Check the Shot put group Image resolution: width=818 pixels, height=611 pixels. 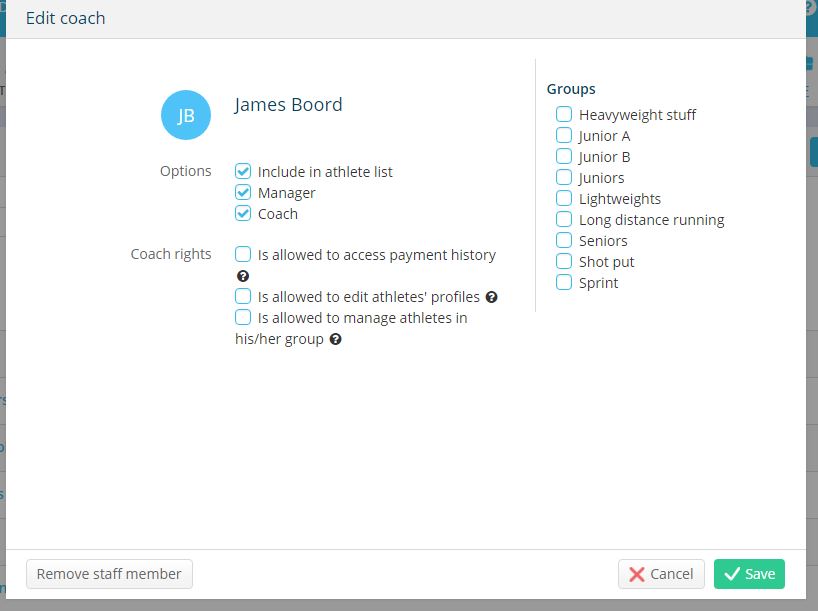pos(564,261)
